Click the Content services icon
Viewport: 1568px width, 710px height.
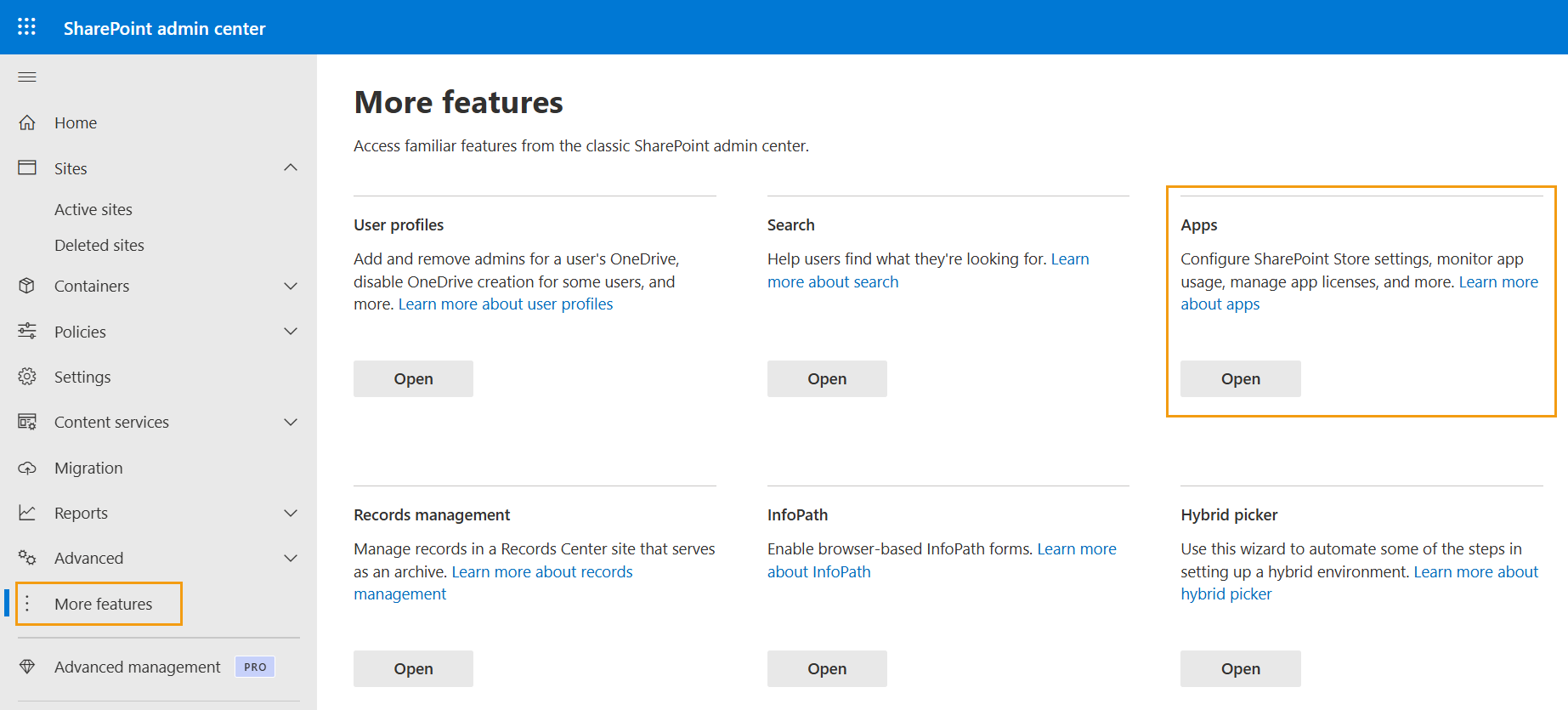(x=27, y=422)
